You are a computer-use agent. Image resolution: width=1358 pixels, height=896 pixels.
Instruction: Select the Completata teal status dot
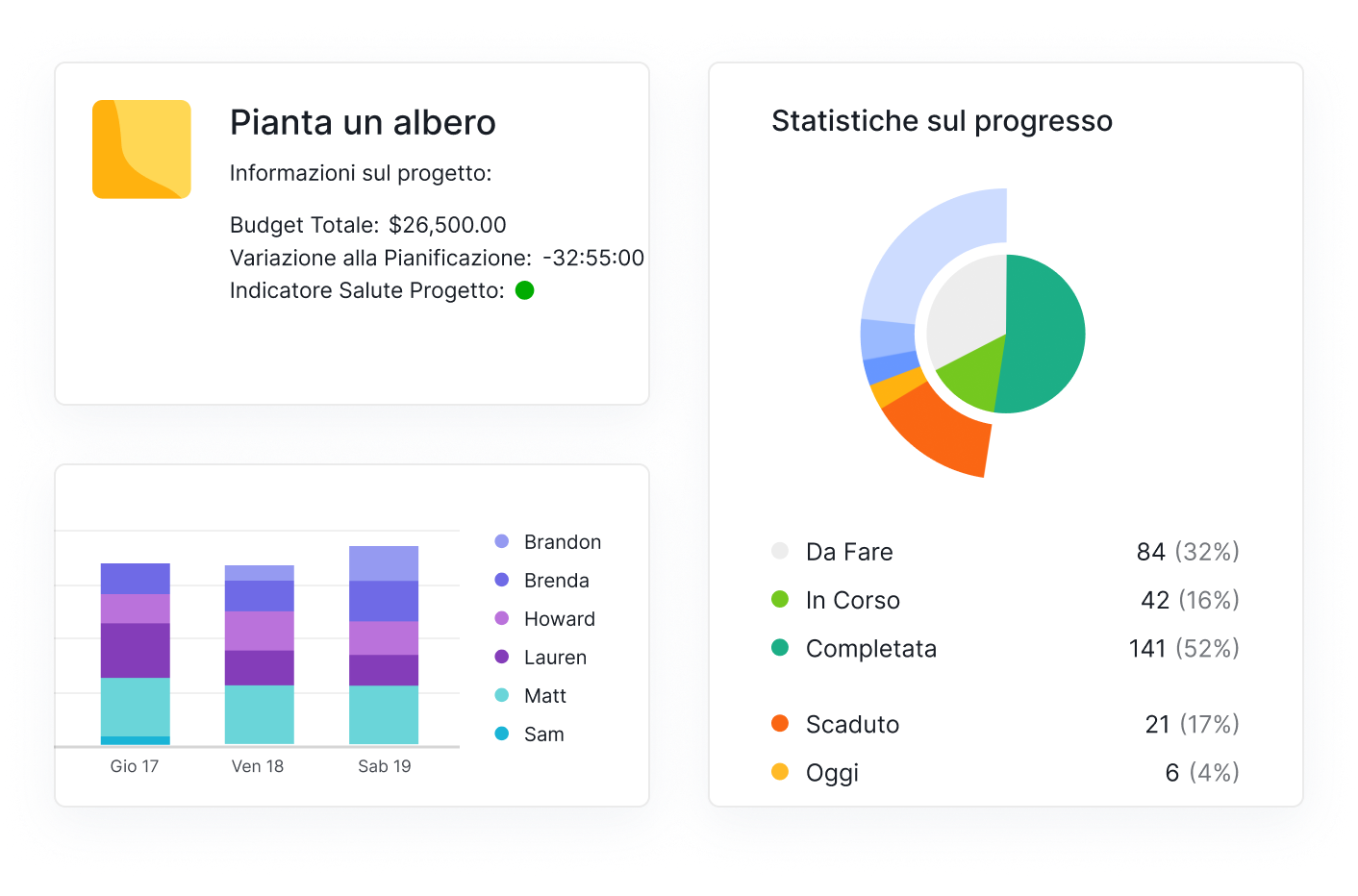point(780,647)
